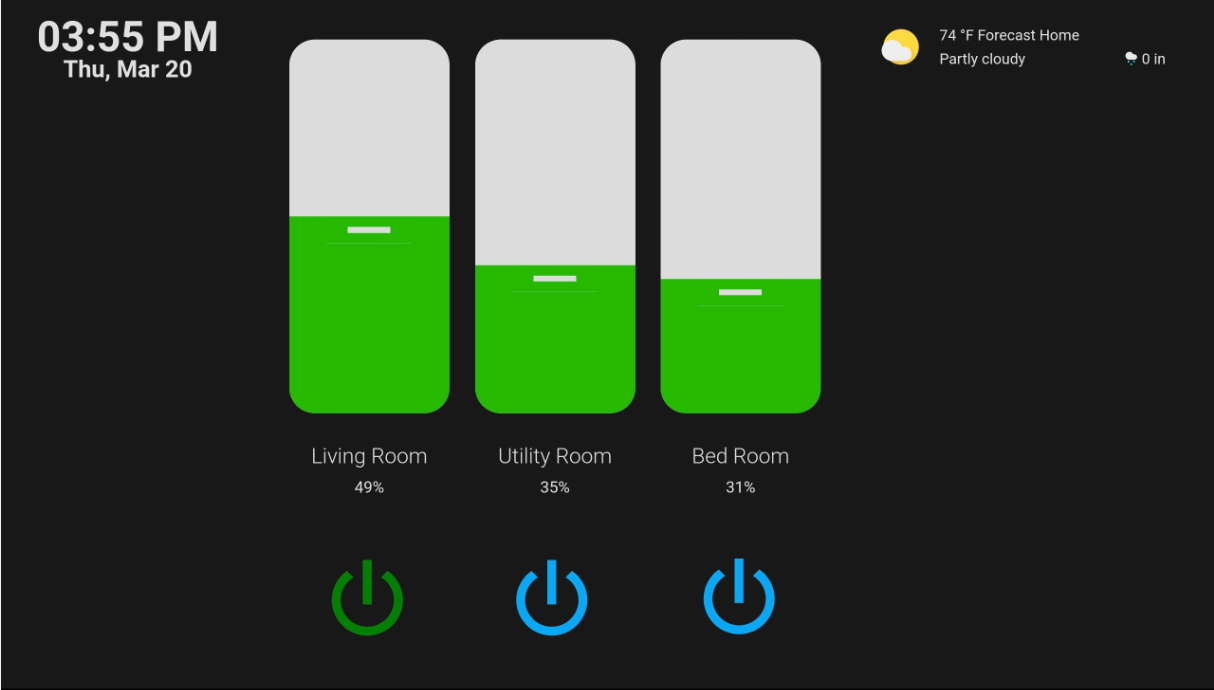This screenshot has height=690, width=1214.
Task: Toggle the Bed Room power icon
Action: click(739, 597)
